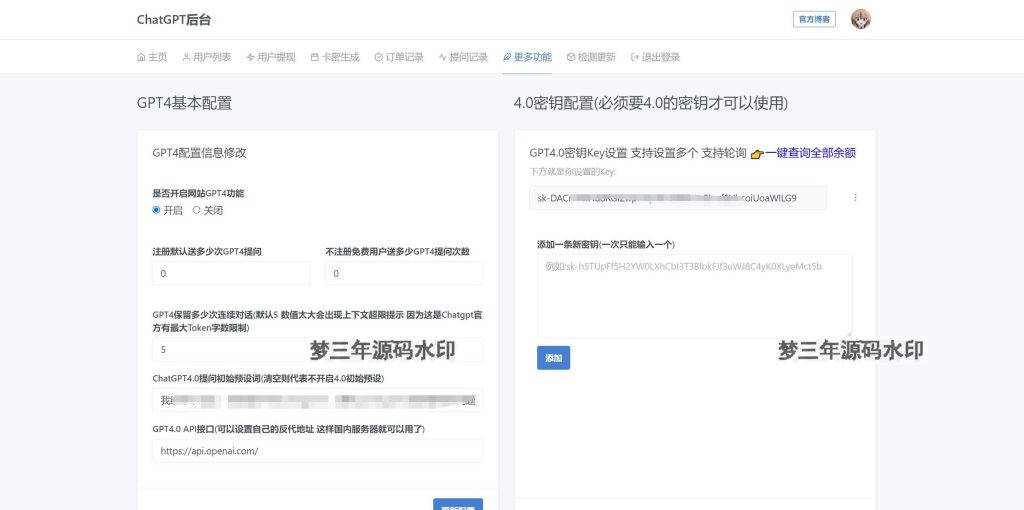The image size is (1024, 510).
Task: Click the 一键查询全部余额 link
Action: point(810,153)
